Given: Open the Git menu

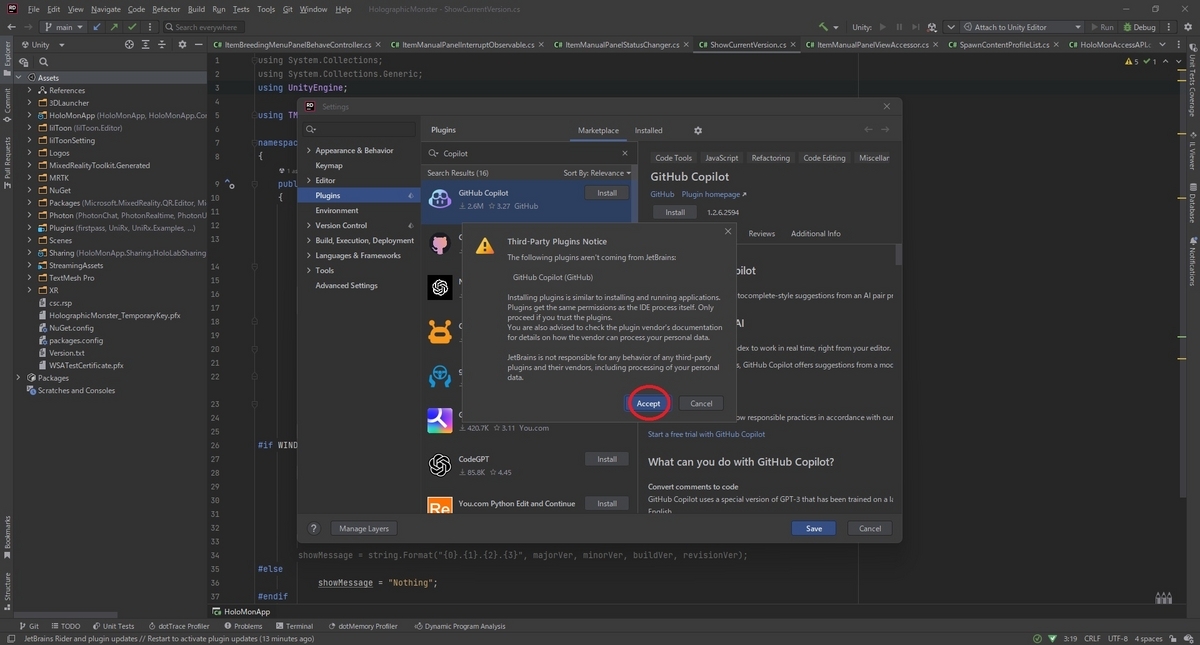Looking at the screenshot, I should 288,9.
